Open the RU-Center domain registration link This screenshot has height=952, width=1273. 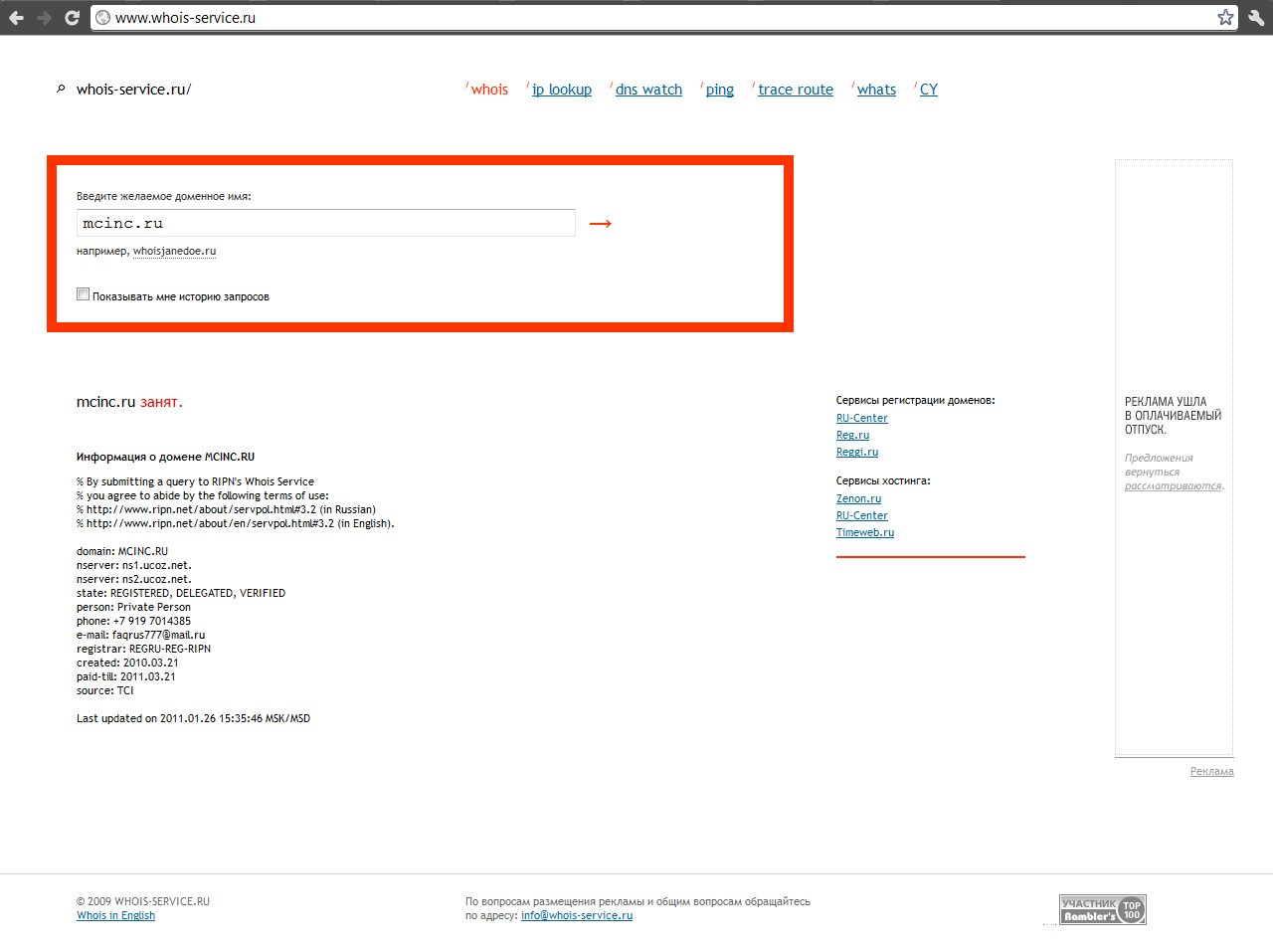862,419
